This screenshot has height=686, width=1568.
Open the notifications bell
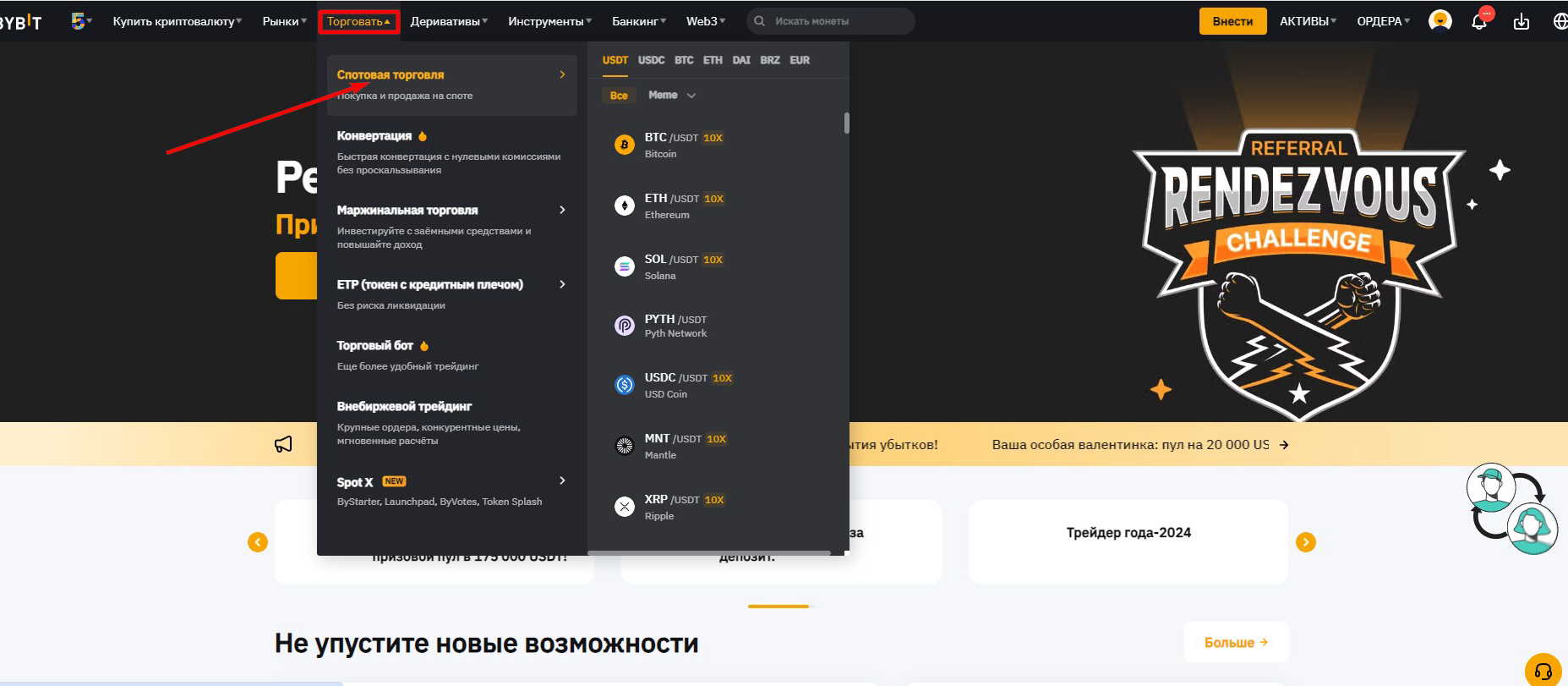click(x=1479, y=21)
